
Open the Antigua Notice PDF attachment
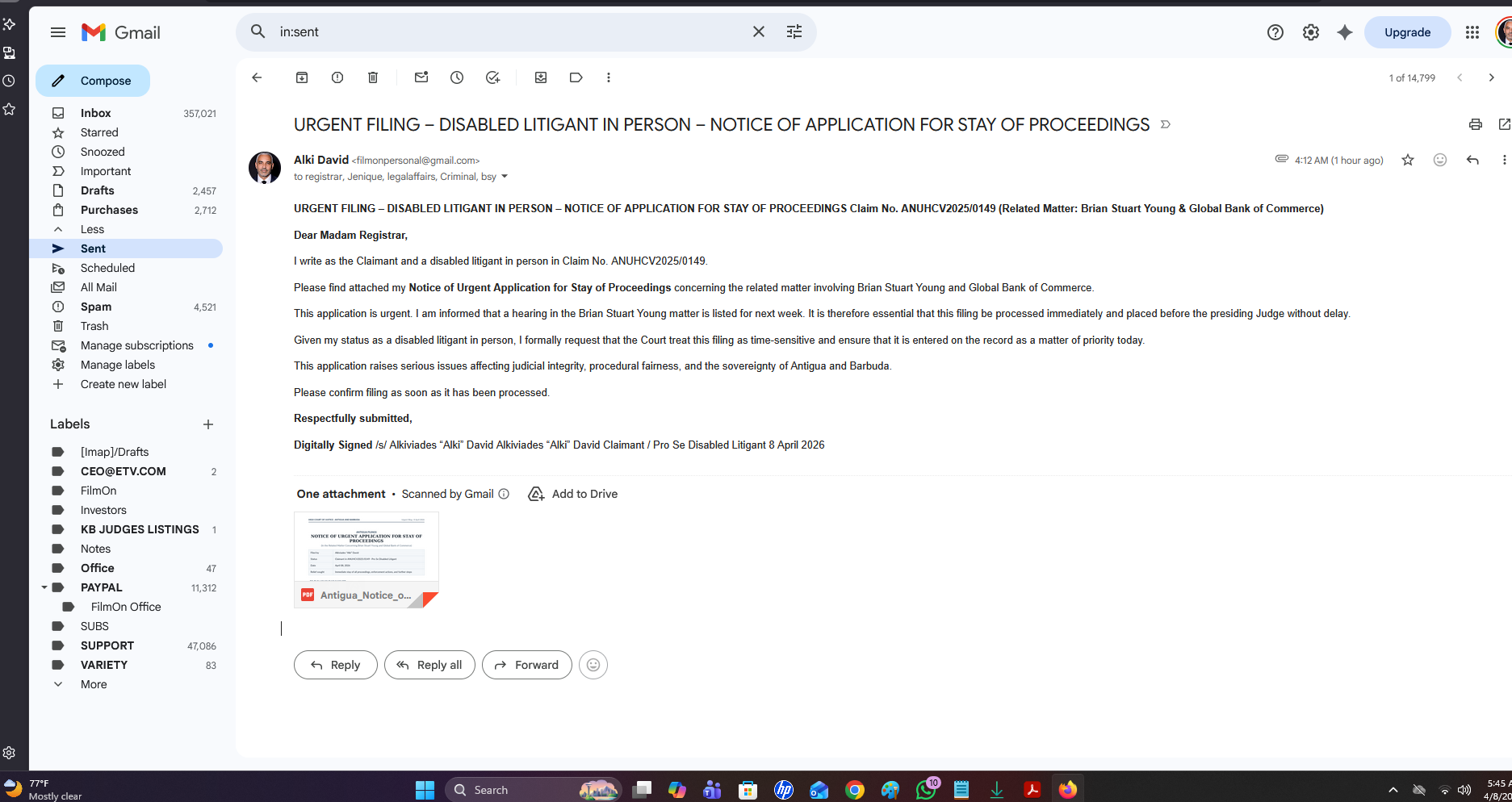366,559
